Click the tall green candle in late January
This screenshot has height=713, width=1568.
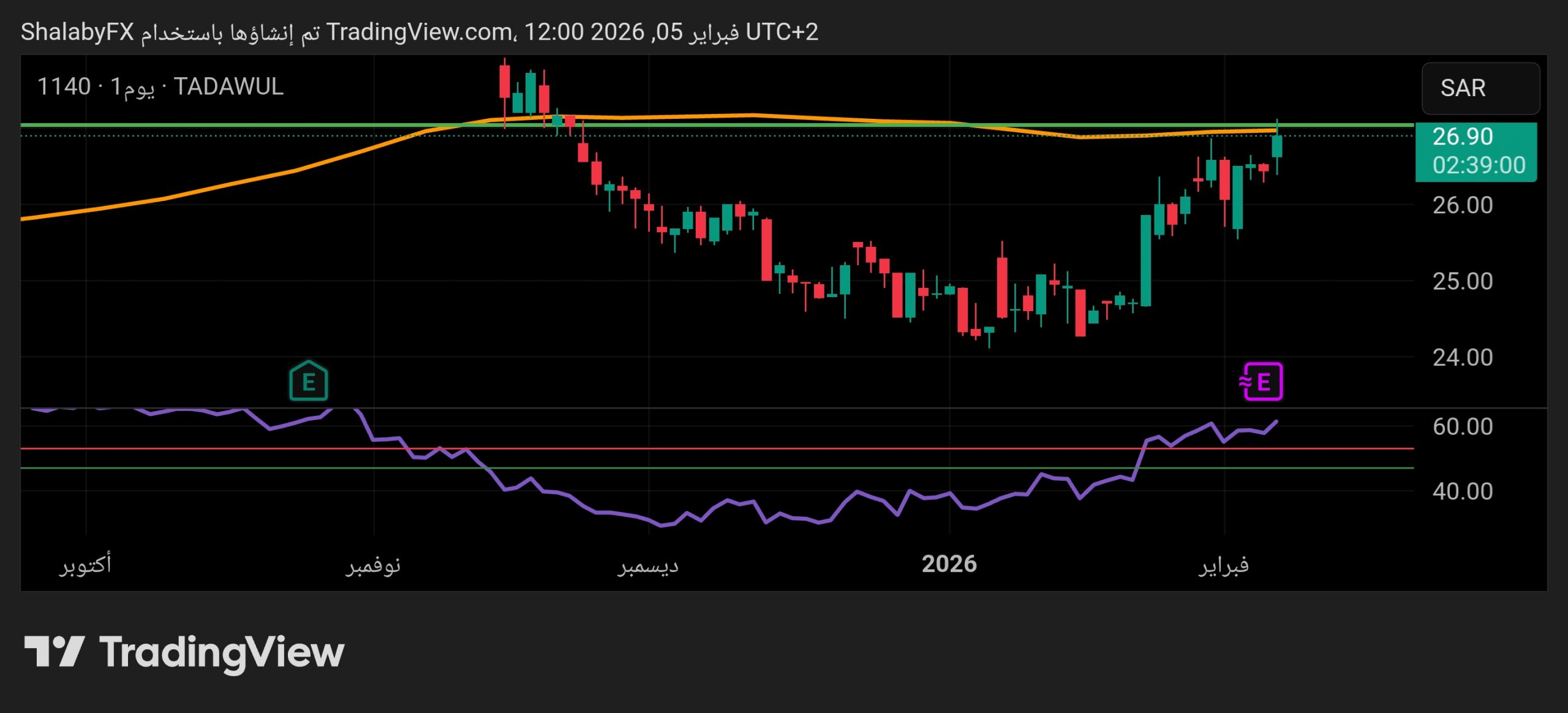[1145, 260]
